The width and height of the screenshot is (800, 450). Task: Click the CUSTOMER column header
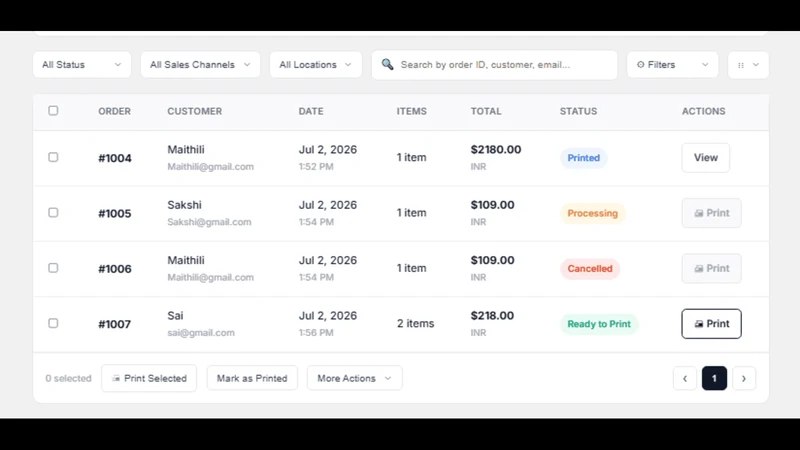(194, 111)
